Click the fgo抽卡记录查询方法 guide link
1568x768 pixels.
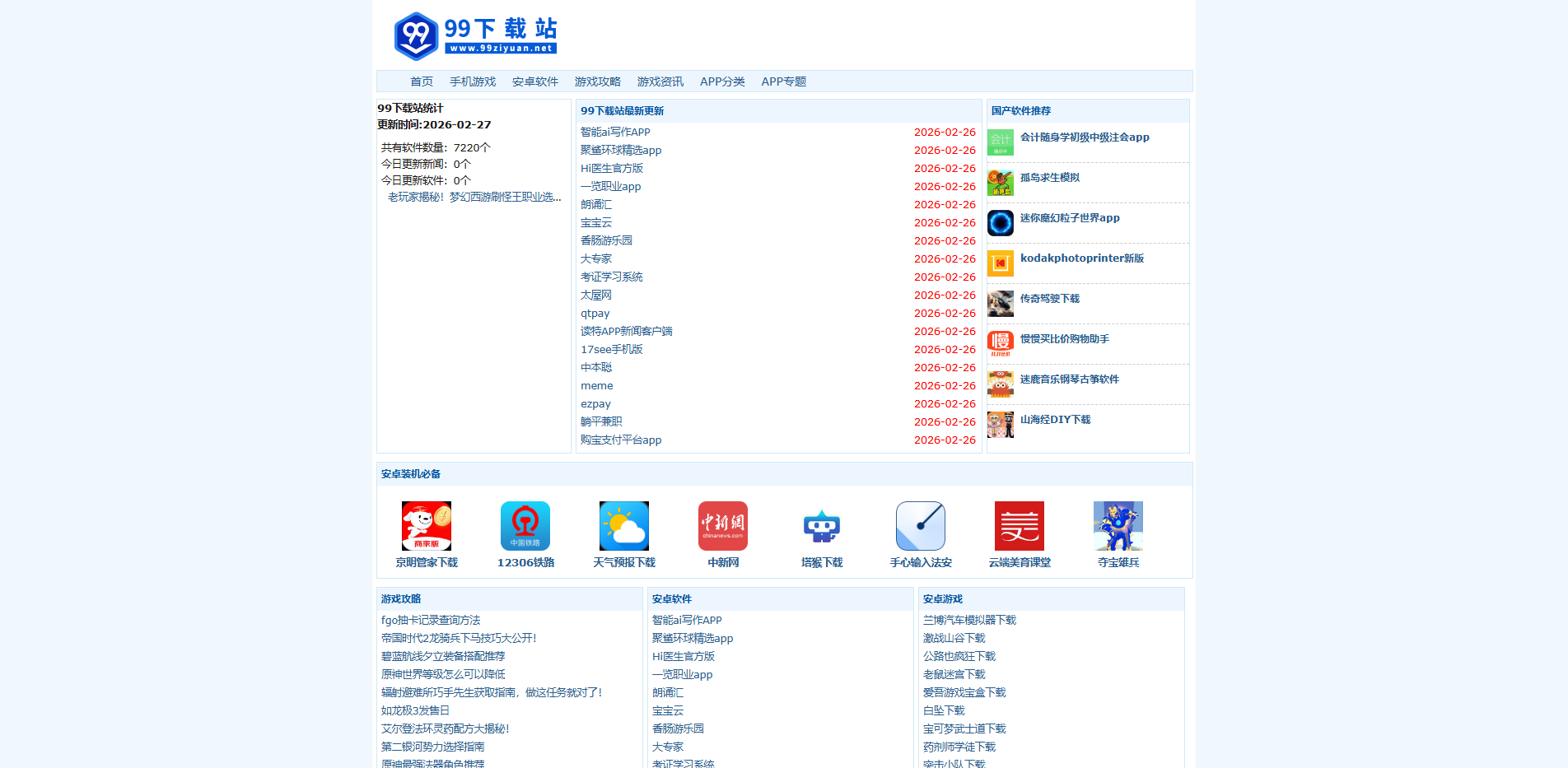point(432,620)
